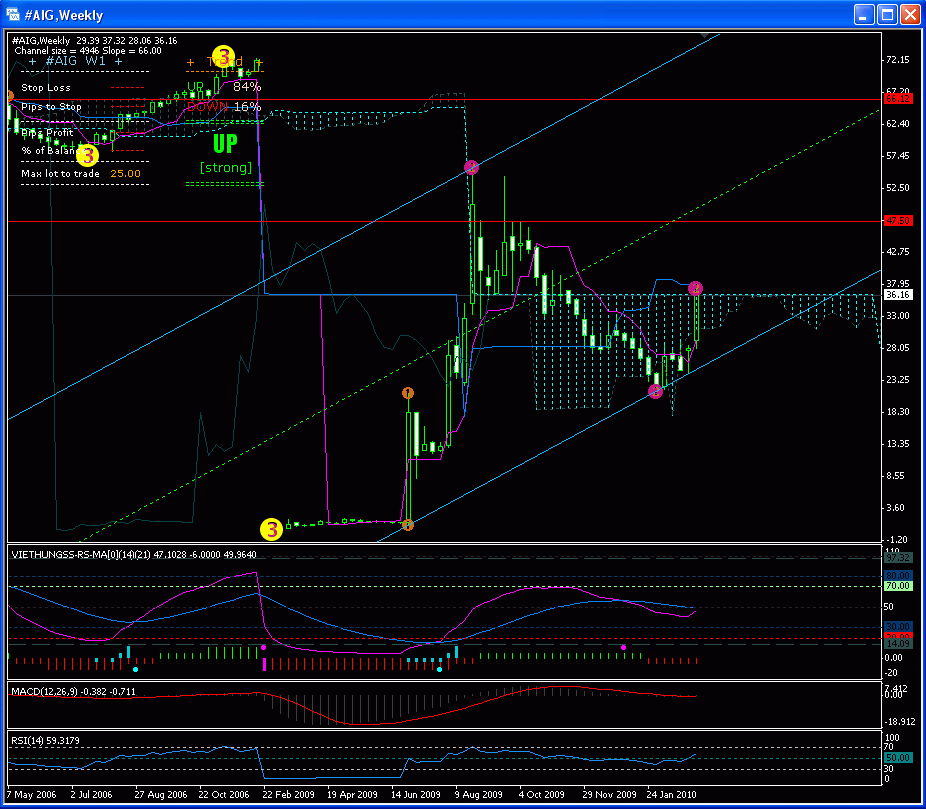Click the 50.00 level tag in RSI panel
The height and width of the screenshot is (809, 926).
898,758
